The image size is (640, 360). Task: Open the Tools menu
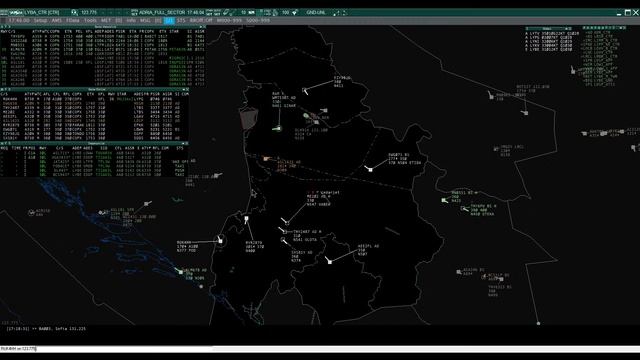tap(90, 20)
